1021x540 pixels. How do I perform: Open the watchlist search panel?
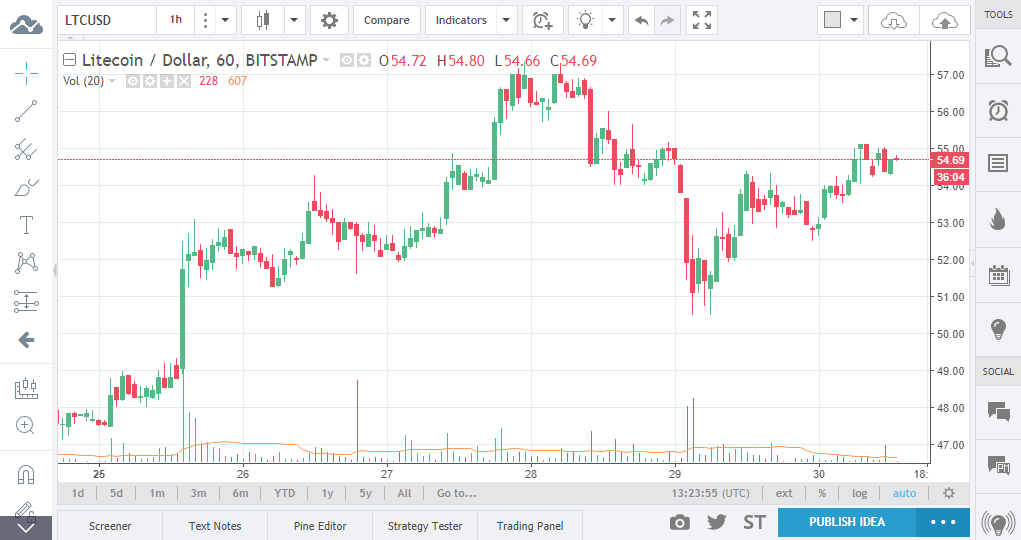pyautogui.click(x=998, y=57)
